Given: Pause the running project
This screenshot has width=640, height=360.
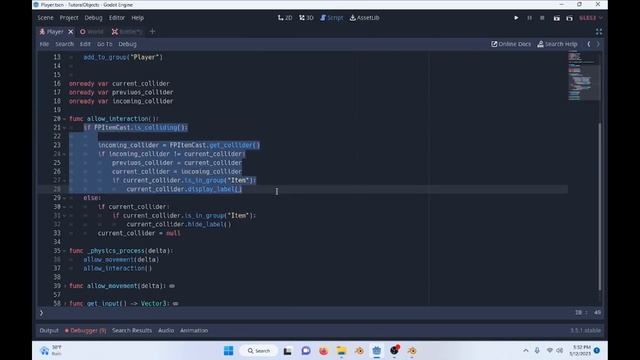Looking at the screenshot, I should (529, 18).
